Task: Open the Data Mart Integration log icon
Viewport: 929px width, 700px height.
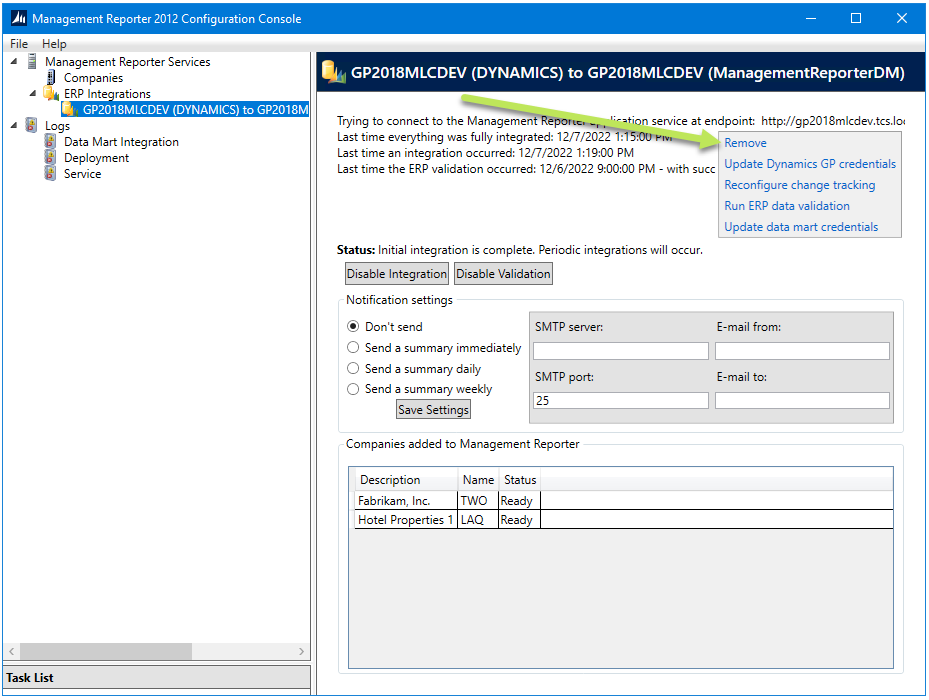Action: 50,141
